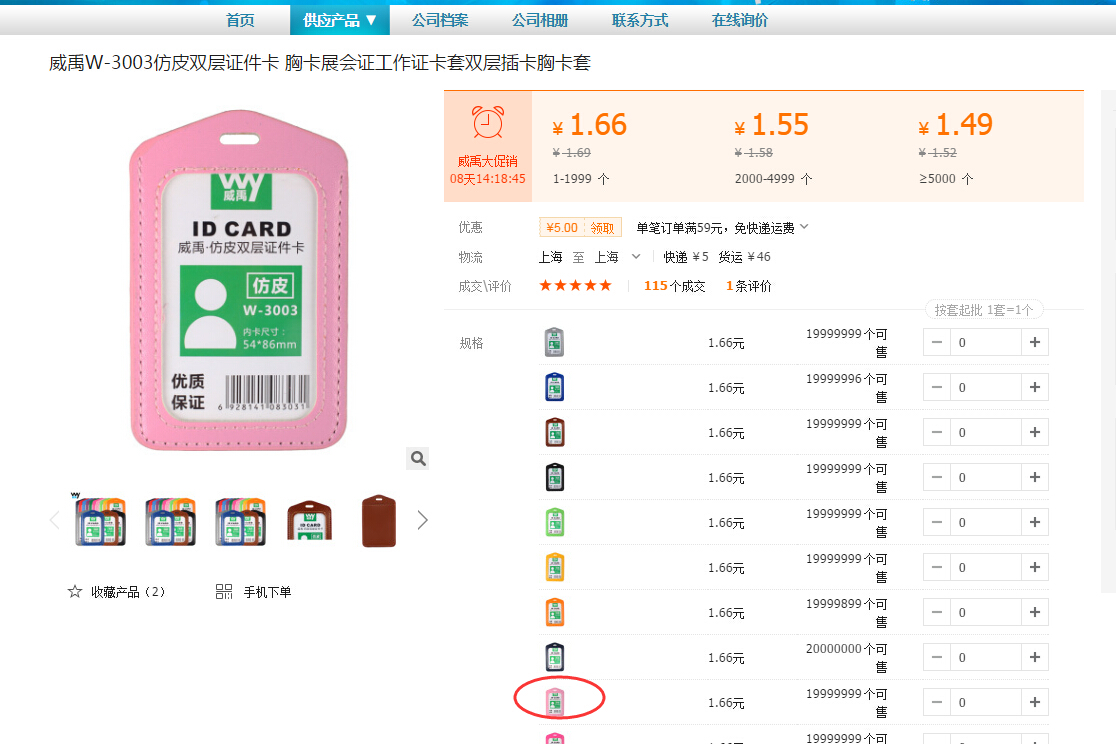This screenshot has height=744, width=1116.
Task: Open the 115个成交 transactions link
Action: pos(675,286)
